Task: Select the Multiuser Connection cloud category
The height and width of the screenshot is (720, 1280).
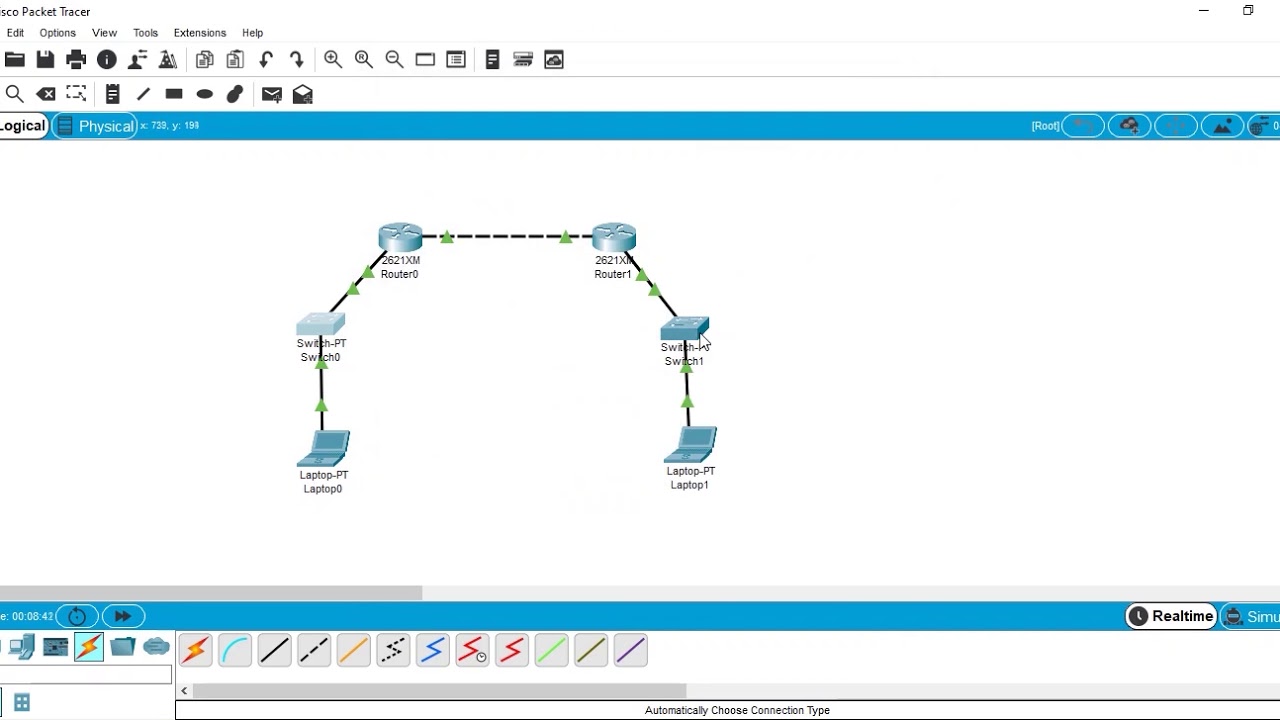Action: [157, 648]
